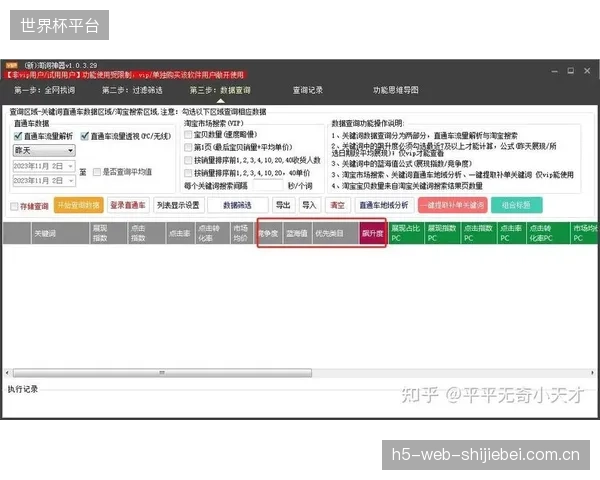Show the 功能思维导图 tab
This screenshot has height=480, width=600.
(x=396, y=90)
